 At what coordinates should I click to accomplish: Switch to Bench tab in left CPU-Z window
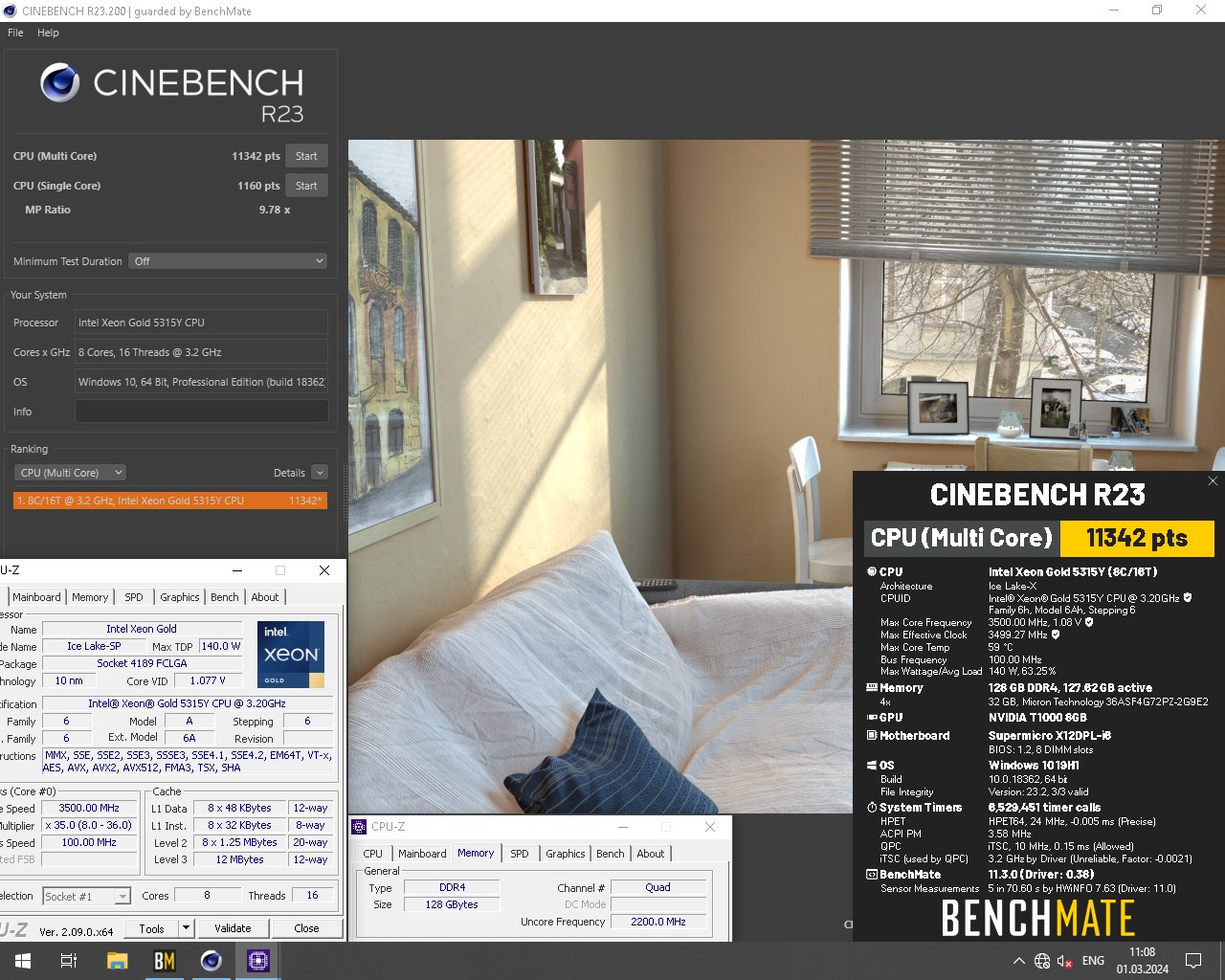point(225,597)
